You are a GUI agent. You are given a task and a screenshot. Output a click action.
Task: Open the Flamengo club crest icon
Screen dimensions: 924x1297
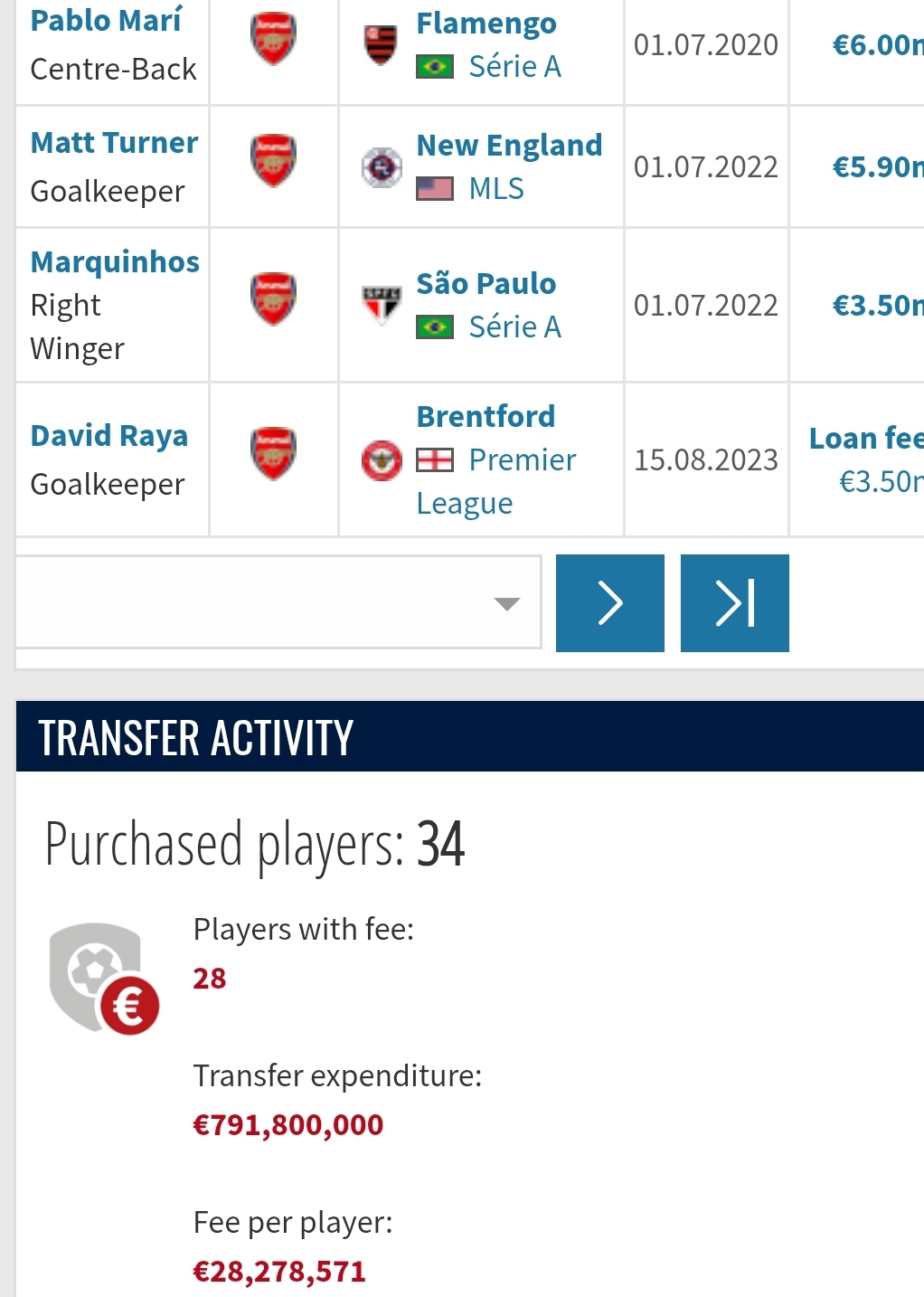click(x=381, y=44)
